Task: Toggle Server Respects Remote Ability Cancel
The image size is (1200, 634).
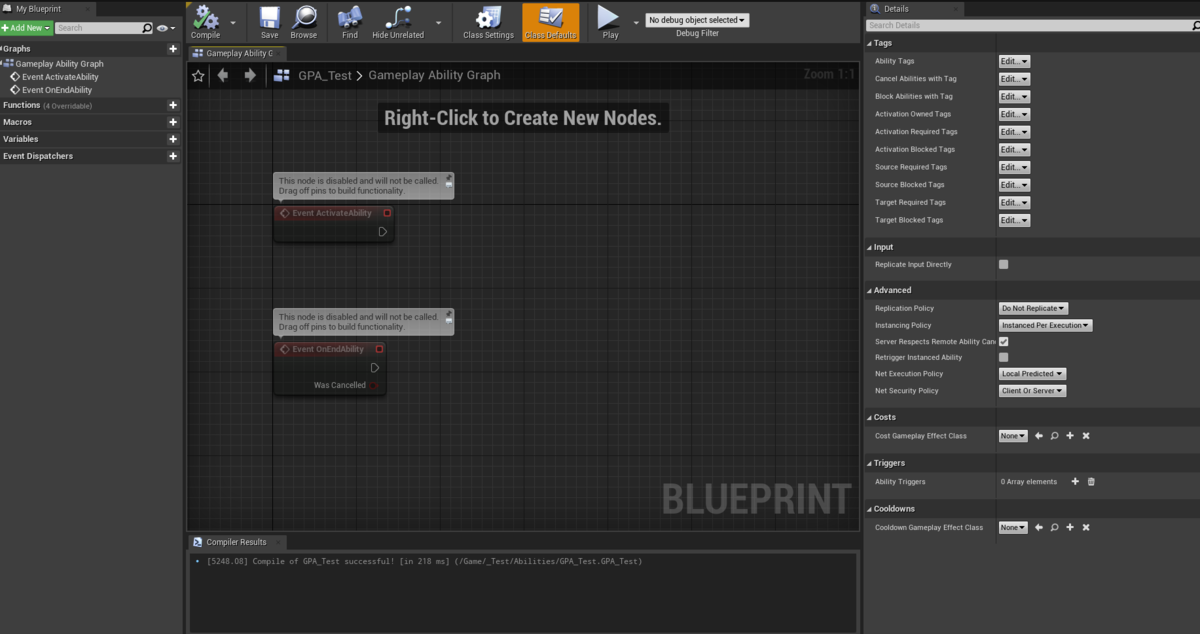Action: pos(1004,342)
